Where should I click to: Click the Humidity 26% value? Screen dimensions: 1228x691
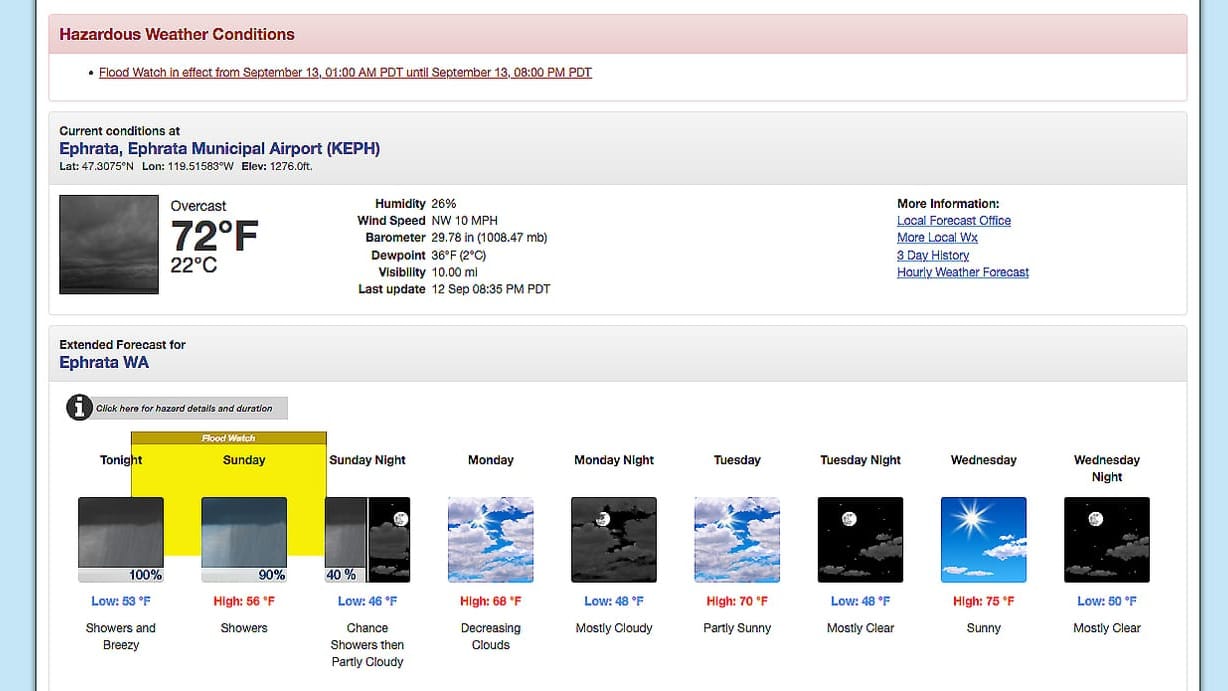click(443, 204)
